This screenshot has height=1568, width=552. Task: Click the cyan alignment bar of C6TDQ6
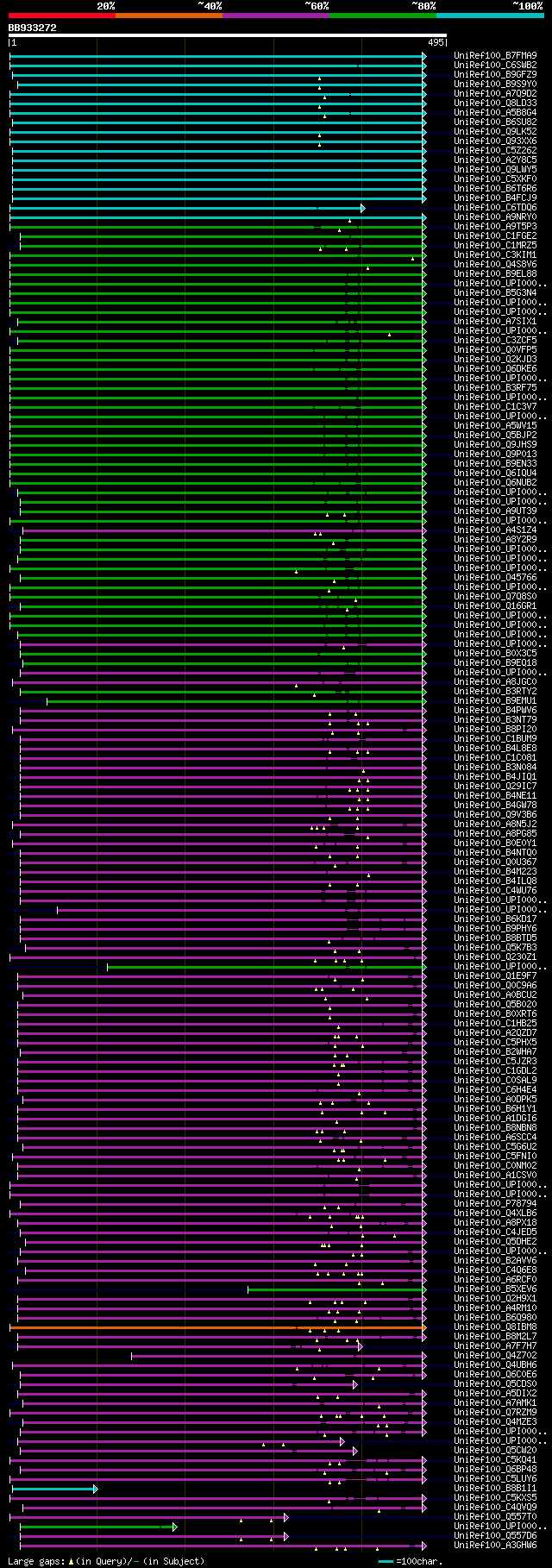pyautogui.click(x=186, y=208)
